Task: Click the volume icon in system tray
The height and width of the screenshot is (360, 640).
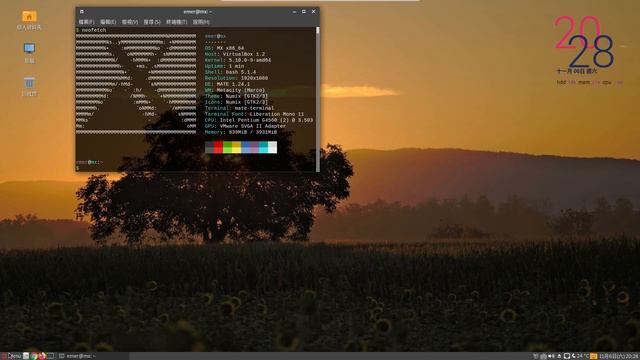Action: coord(551,356)
